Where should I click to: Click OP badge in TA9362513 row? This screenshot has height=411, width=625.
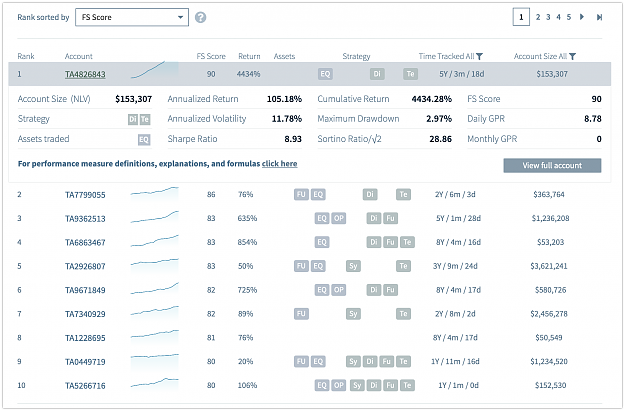click(338, 218)
